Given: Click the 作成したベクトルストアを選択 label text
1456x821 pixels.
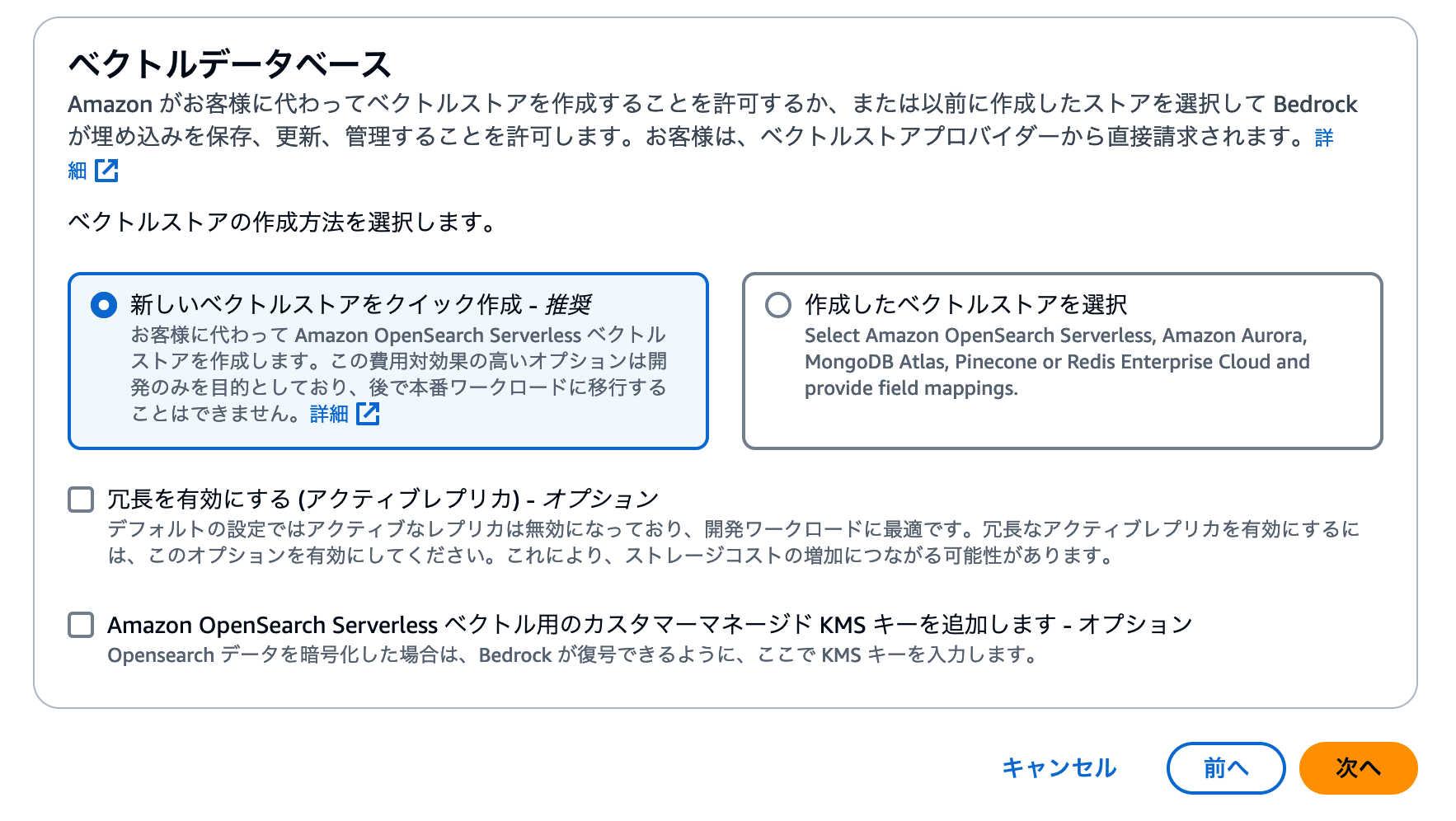Looking at the screenshot, I should [967, 304].
